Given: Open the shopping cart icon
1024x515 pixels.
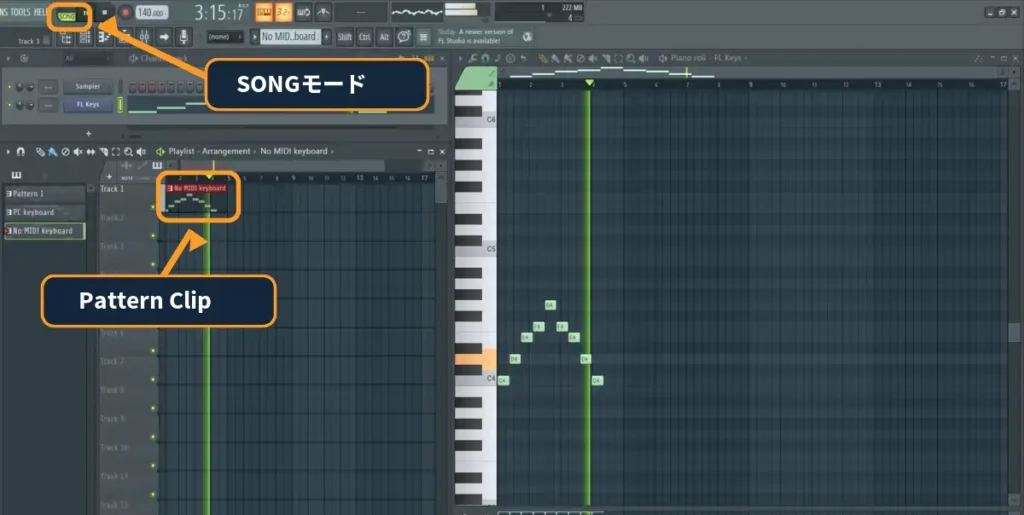Looking at the screenshot, I should (424, 37).
